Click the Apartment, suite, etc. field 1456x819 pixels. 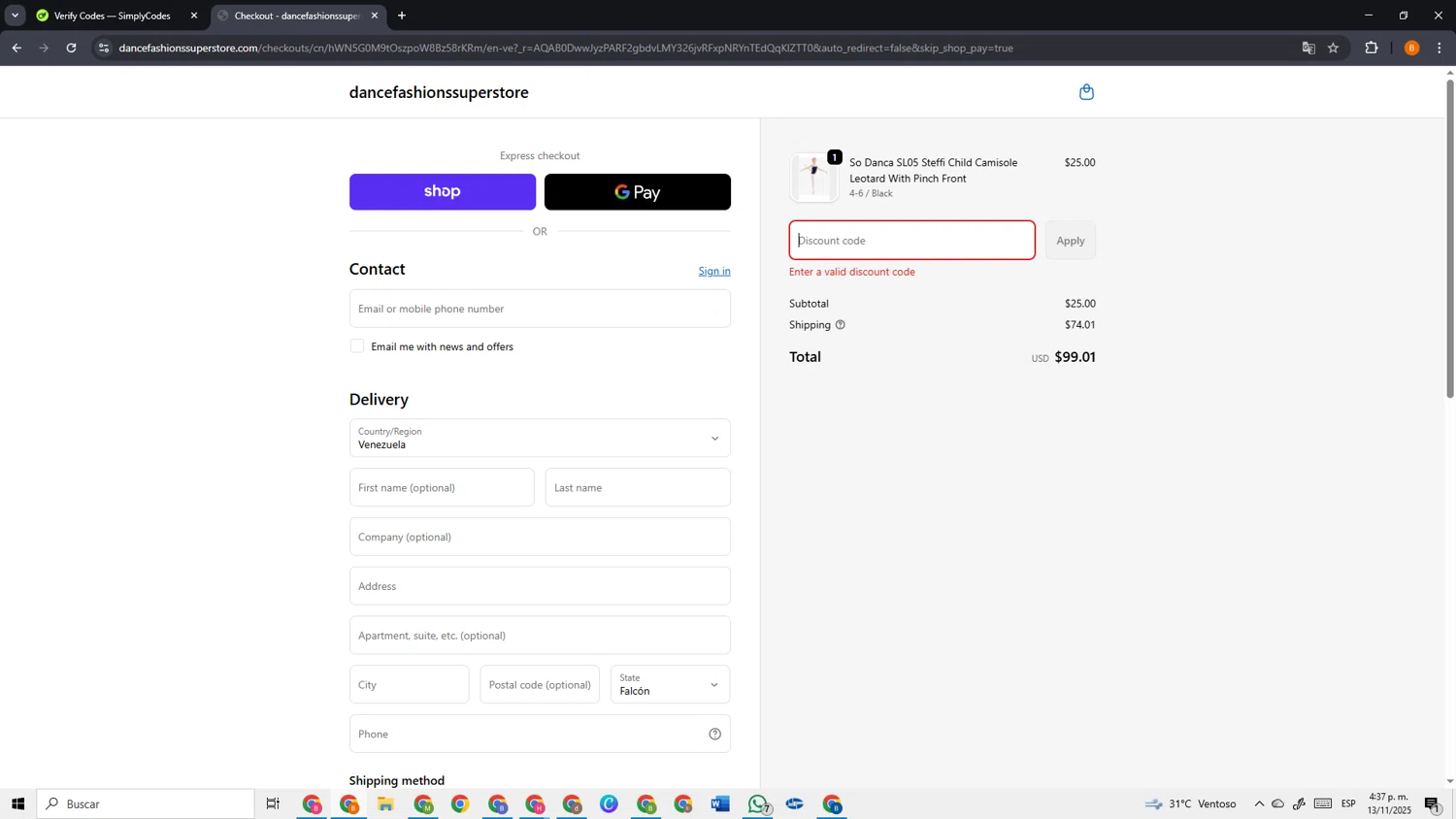point(540,636)
